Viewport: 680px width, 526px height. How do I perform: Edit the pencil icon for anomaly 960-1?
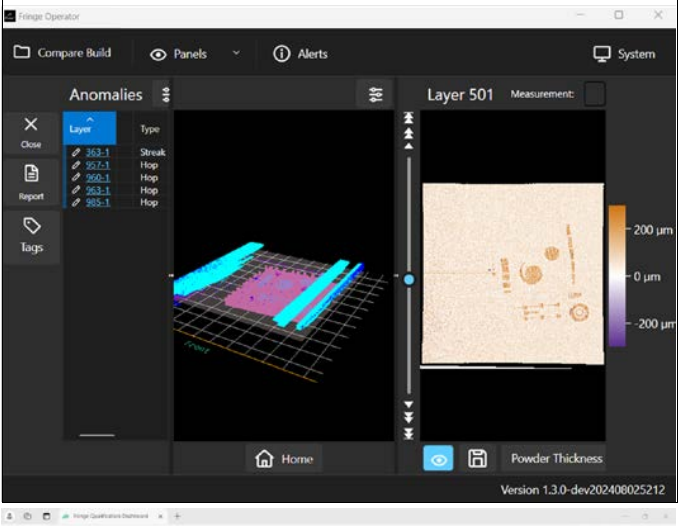pyautogui.click(x=76, y=177)
